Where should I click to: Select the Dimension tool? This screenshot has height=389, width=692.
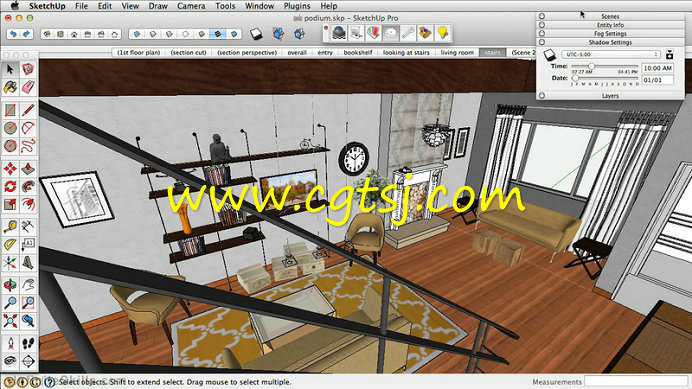28,227
